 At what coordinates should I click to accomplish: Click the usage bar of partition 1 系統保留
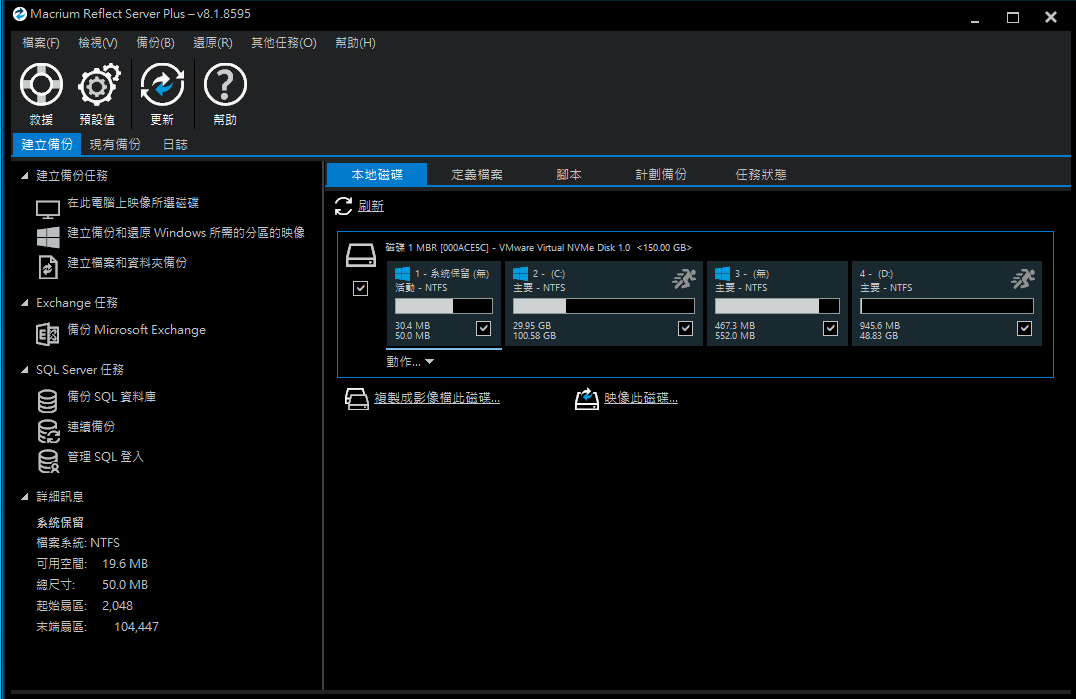coord(443,306)
